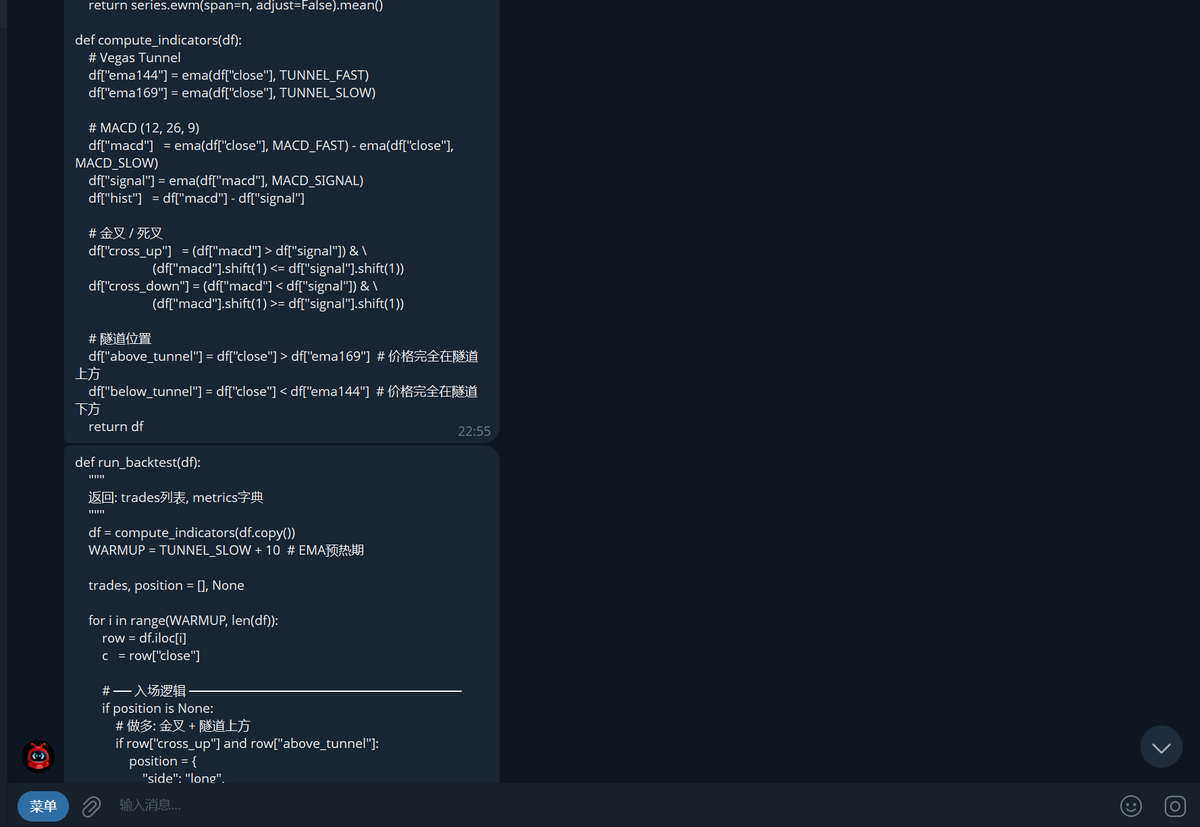Click the '# Vegas Tunnel' comment line

click(x=134, y=58)
